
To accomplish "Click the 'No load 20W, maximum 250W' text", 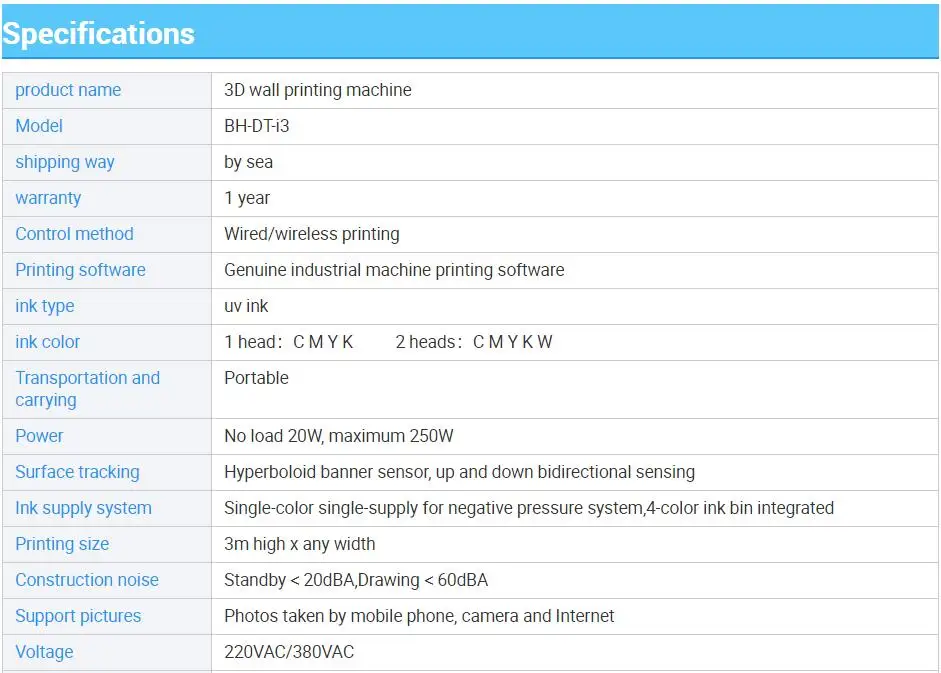I will click(338, 436).
